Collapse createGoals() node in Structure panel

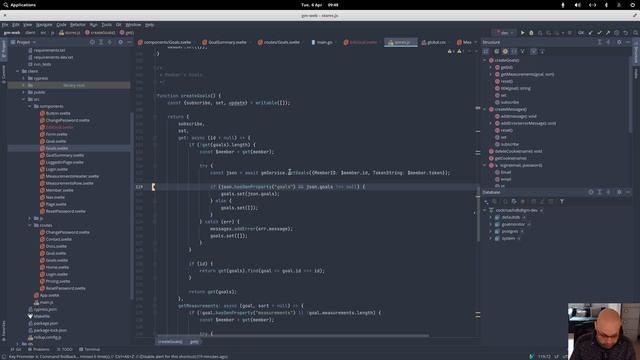(485, 60)
